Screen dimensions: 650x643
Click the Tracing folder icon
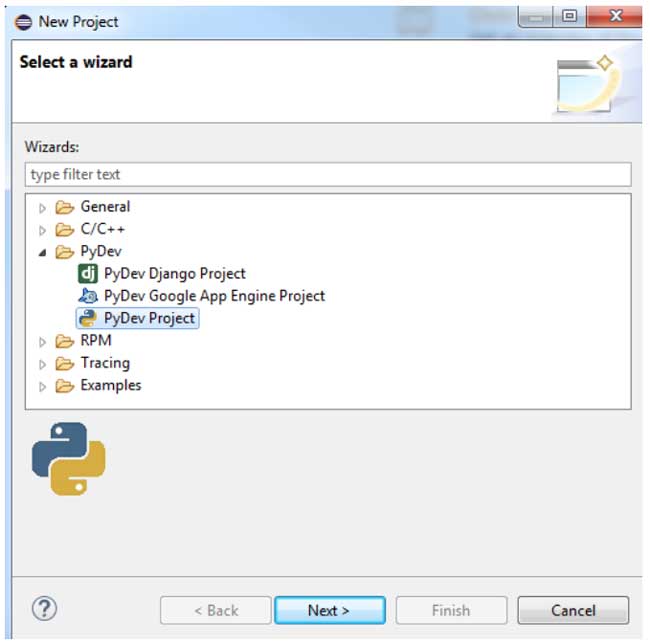tap(65, 363)
